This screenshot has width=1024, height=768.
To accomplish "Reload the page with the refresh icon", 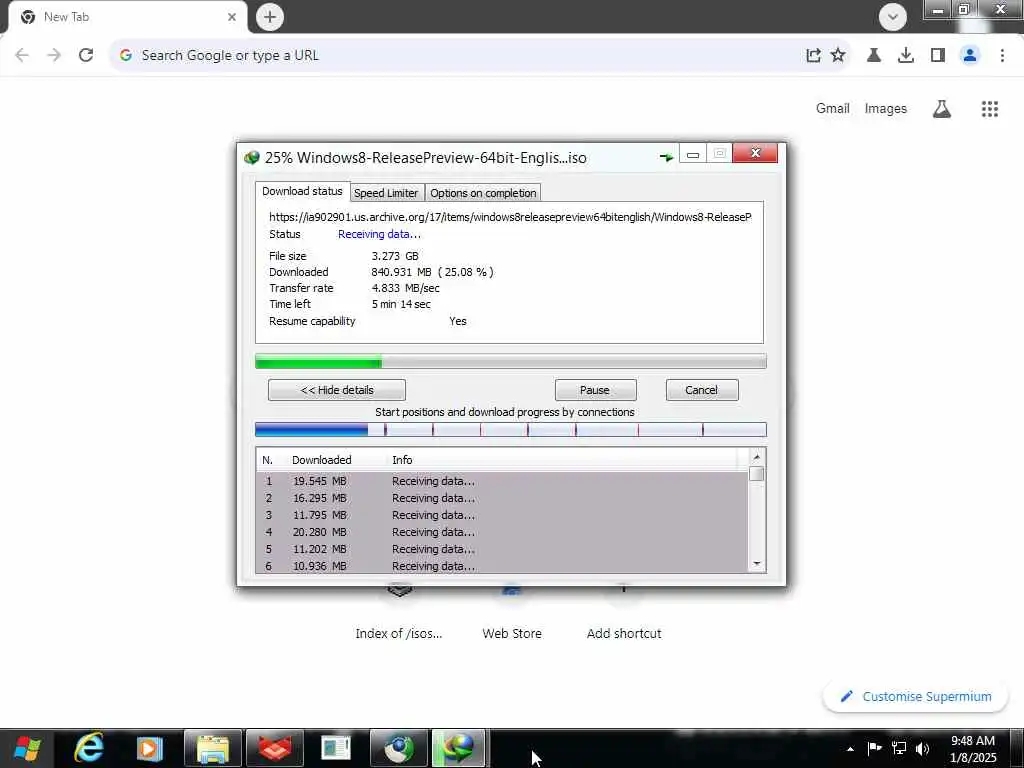I will tap(86, 56).
